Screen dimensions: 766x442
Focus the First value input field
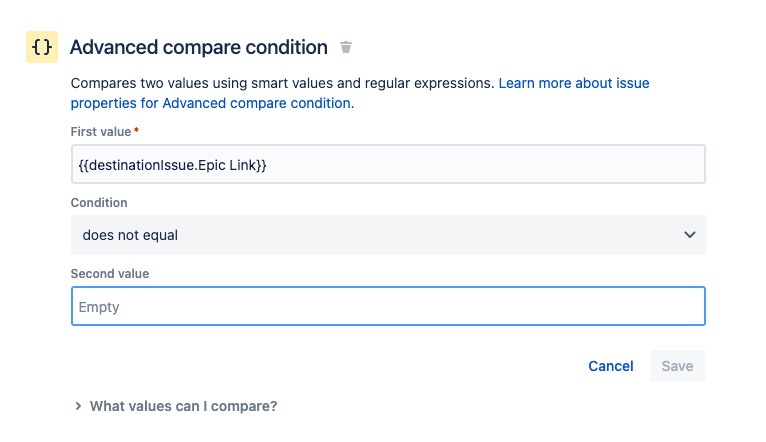388,164
